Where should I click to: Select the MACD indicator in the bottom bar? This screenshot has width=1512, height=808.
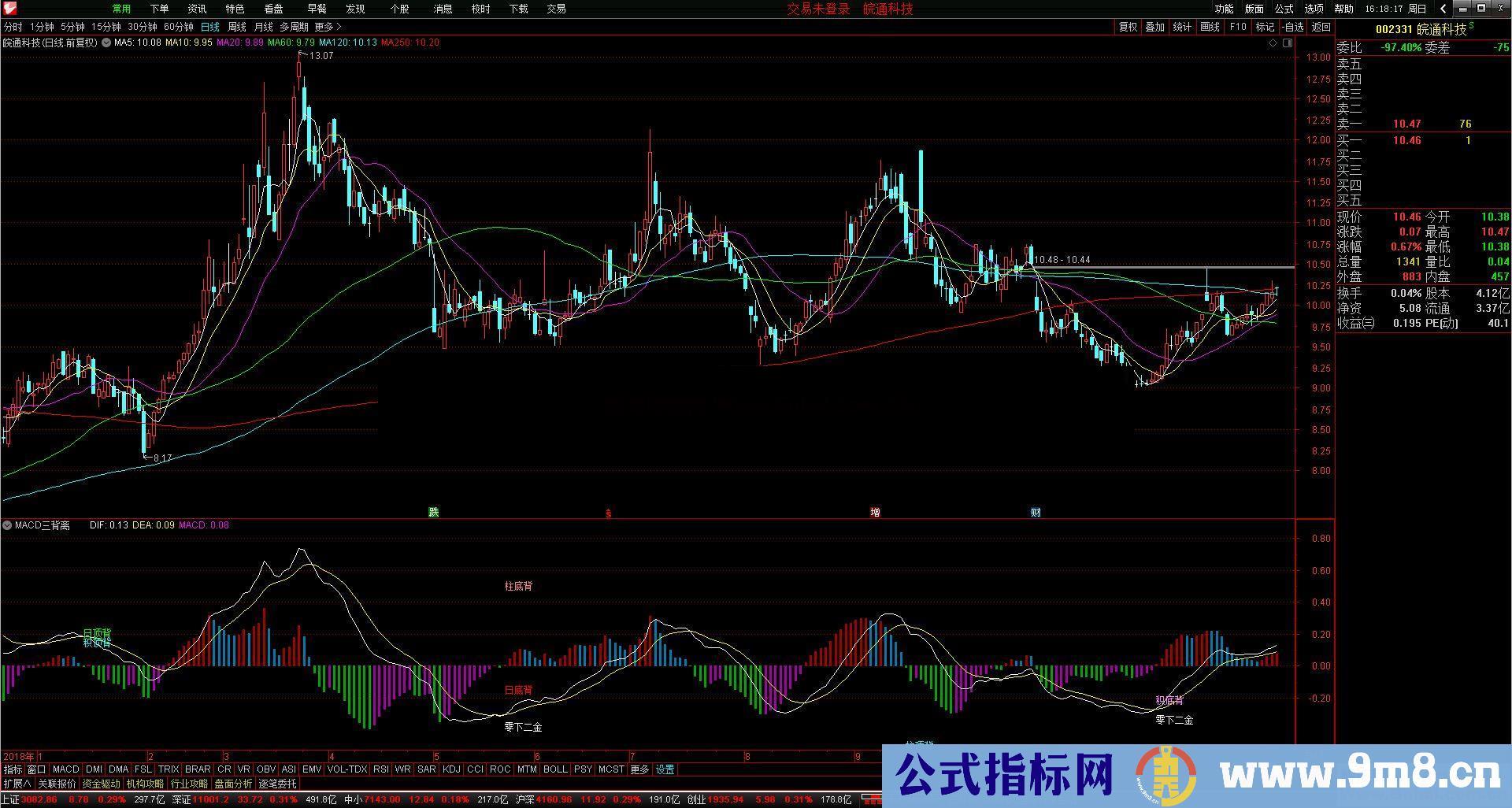coord(65,769)
